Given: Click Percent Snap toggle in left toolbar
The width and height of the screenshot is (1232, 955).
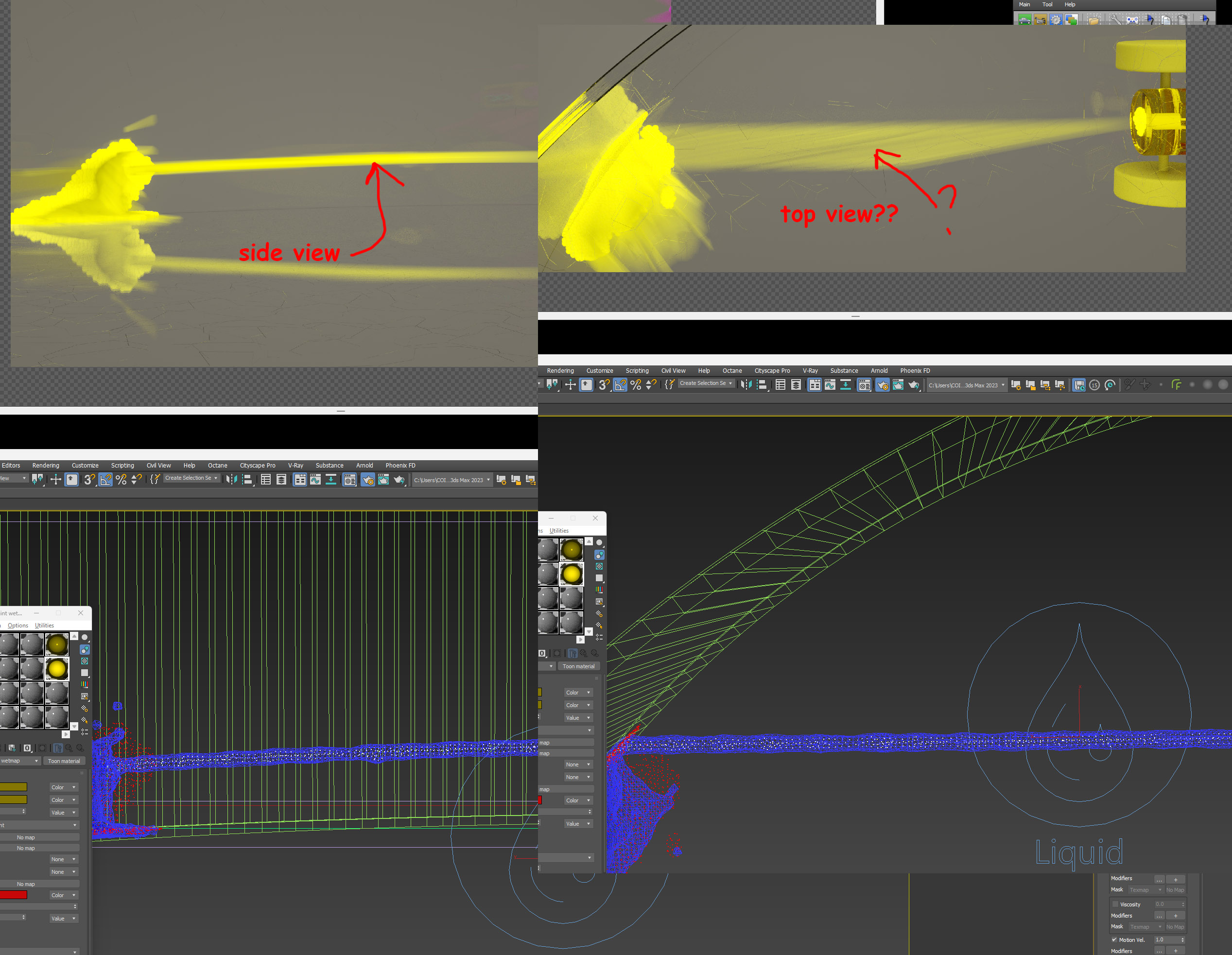Looking at the screenshot, I should coord(121,480).
